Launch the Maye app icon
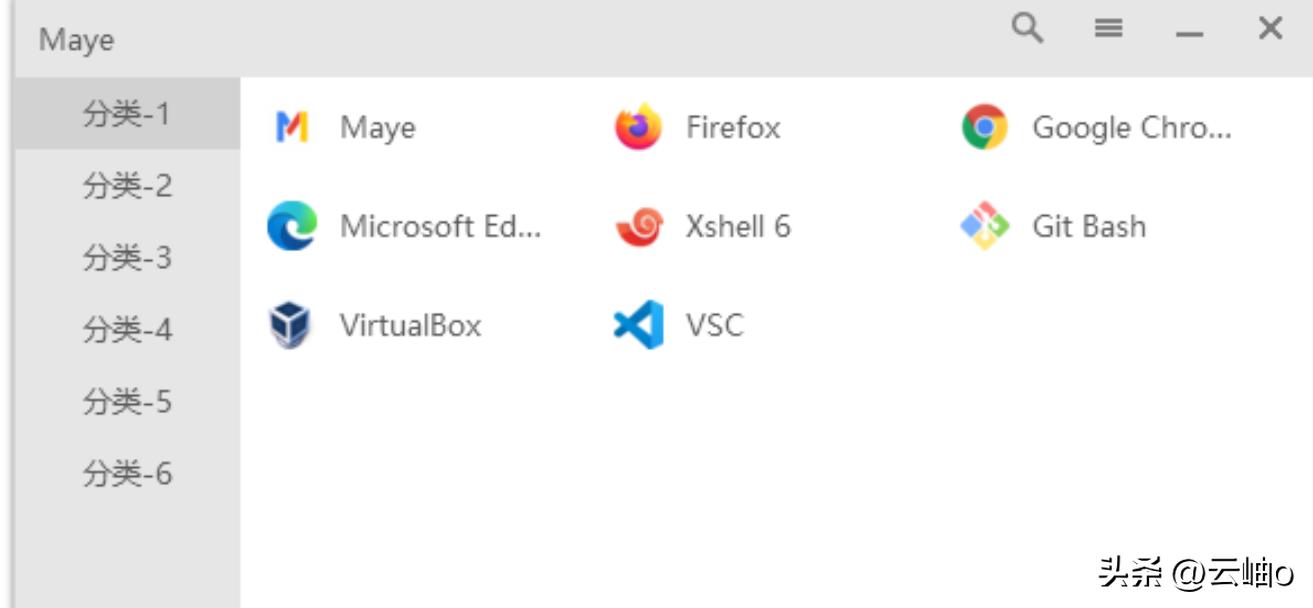 [291, 127]
